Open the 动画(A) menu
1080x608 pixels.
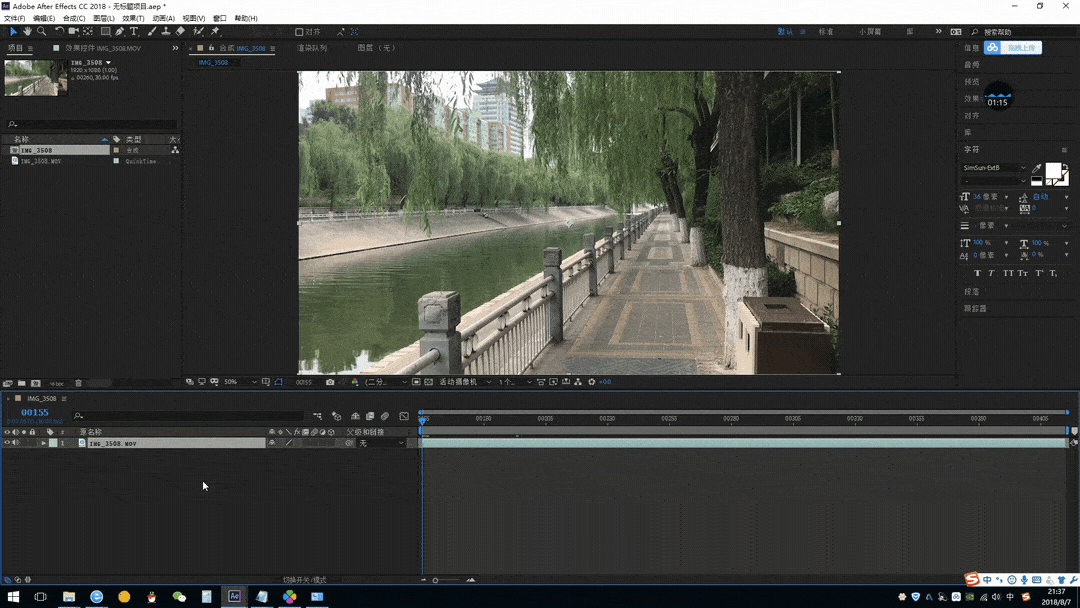pos(163,19)
